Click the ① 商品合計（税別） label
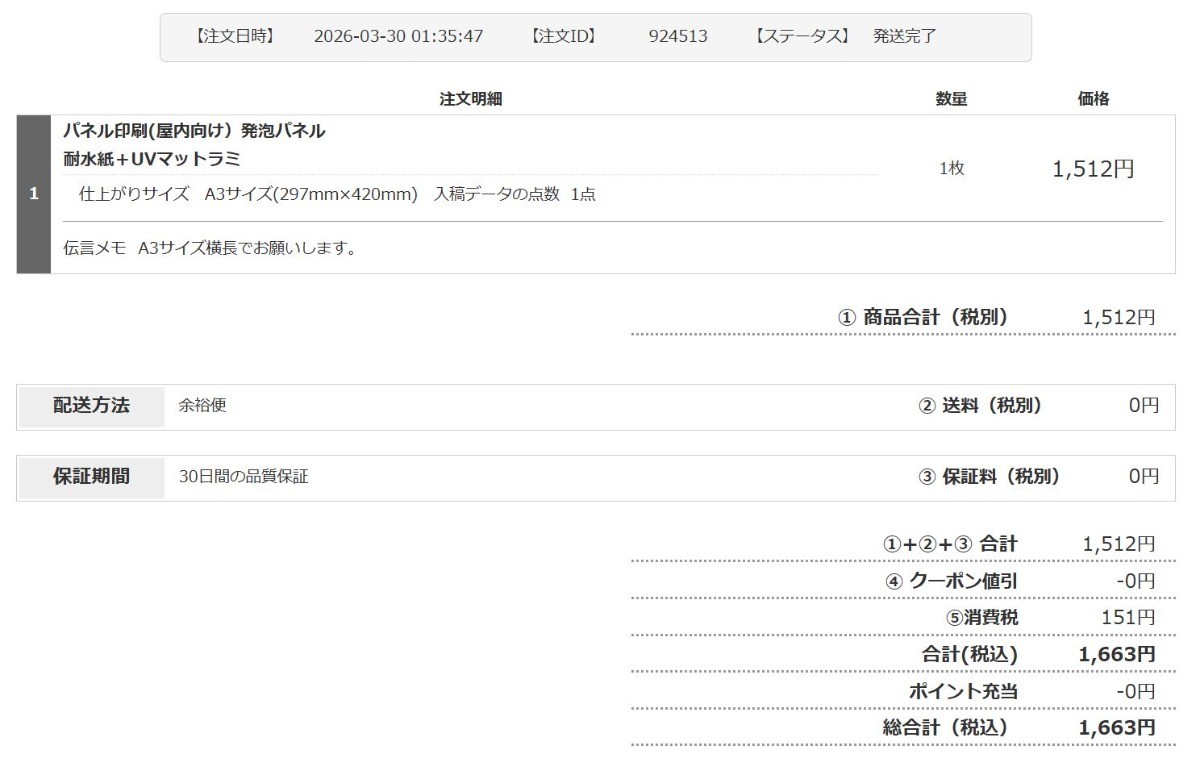 [922, 317]
